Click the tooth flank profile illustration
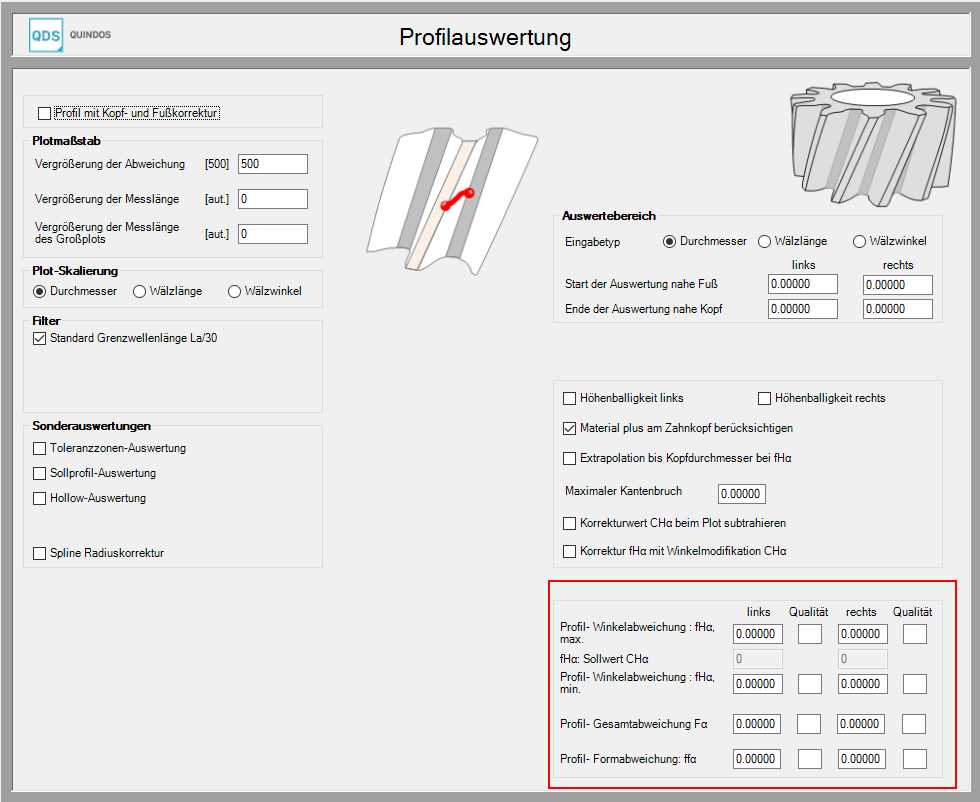The width and height of the screenshot is (980, 802). click(452, 200)
